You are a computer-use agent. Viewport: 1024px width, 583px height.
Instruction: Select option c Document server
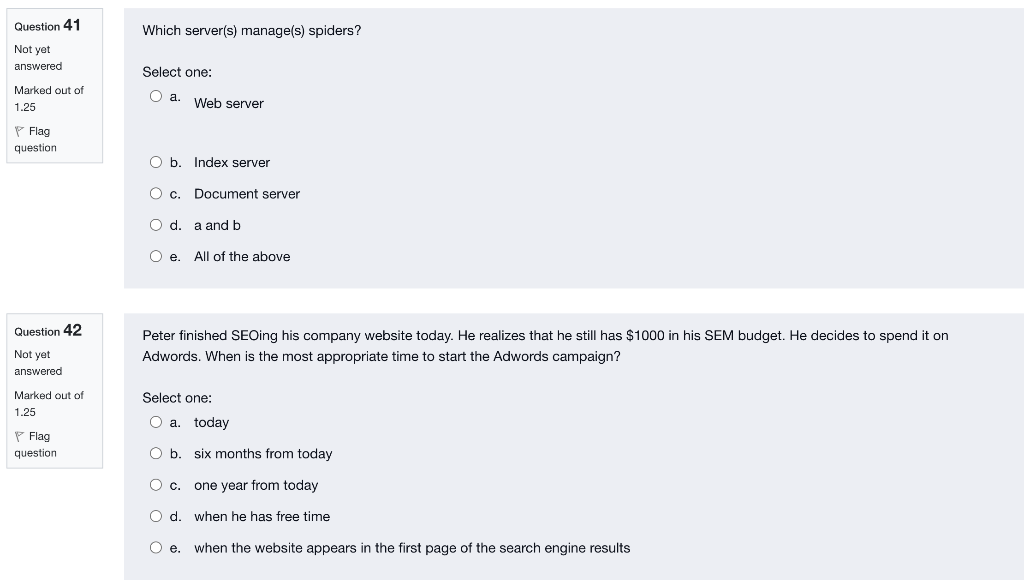(x=156, y=193)
